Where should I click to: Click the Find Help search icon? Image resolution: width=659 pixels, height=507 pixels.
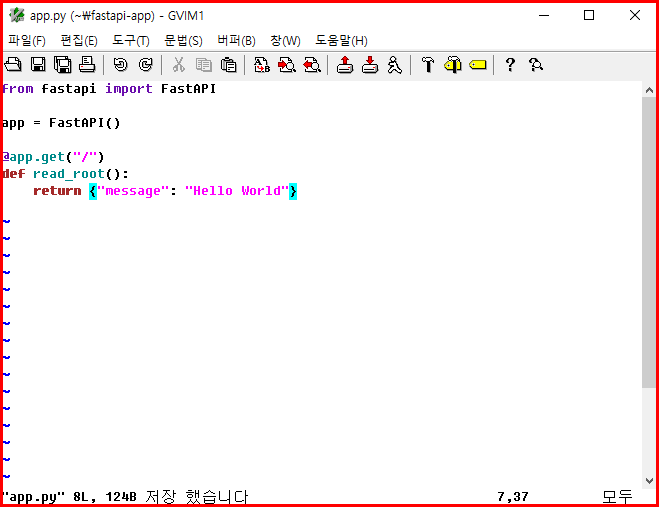[x=536, y=65]
